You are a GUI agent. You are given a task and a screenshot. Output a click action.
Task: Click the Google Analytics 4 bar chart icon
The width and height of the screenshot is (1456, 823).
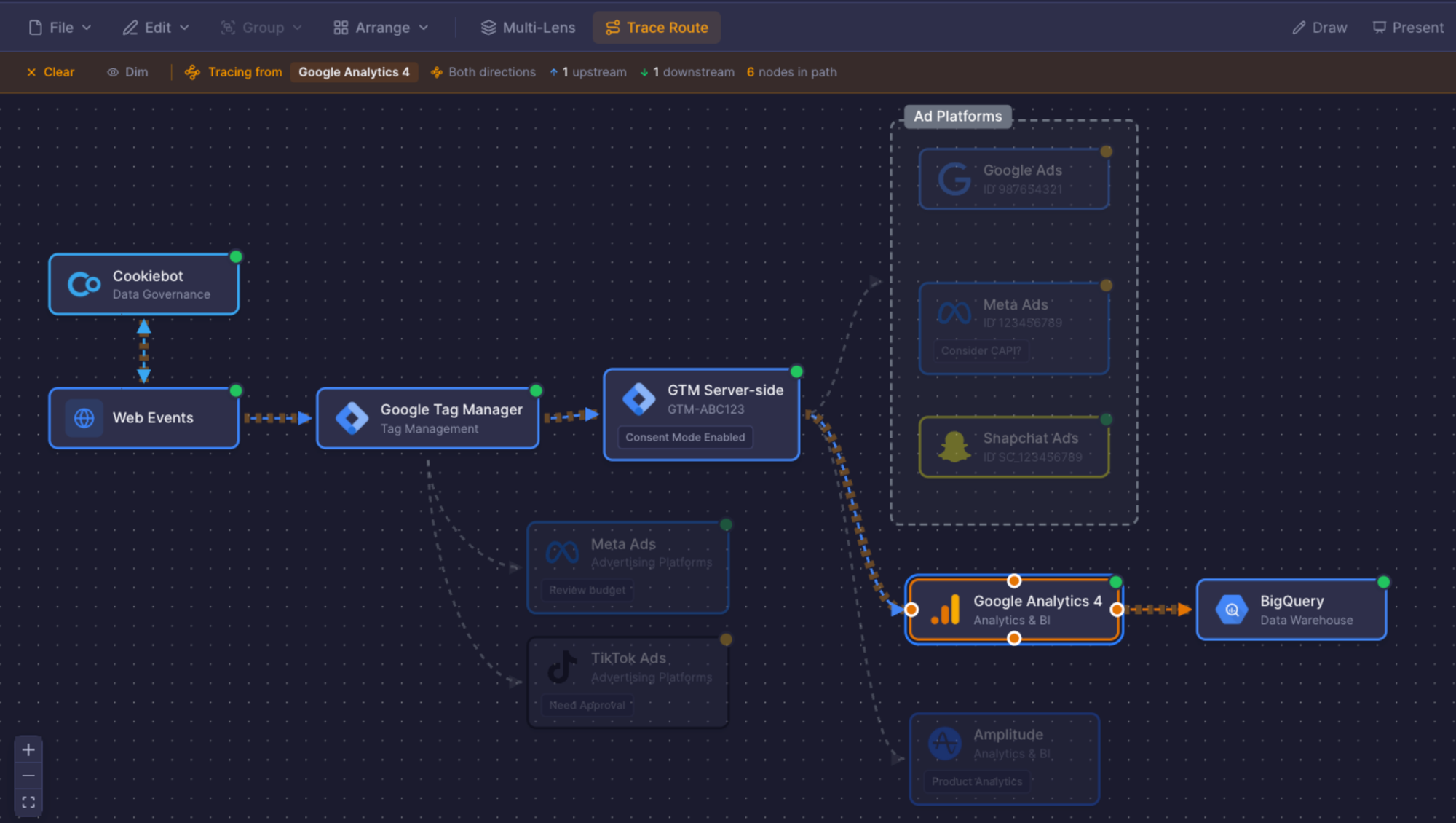946,610
